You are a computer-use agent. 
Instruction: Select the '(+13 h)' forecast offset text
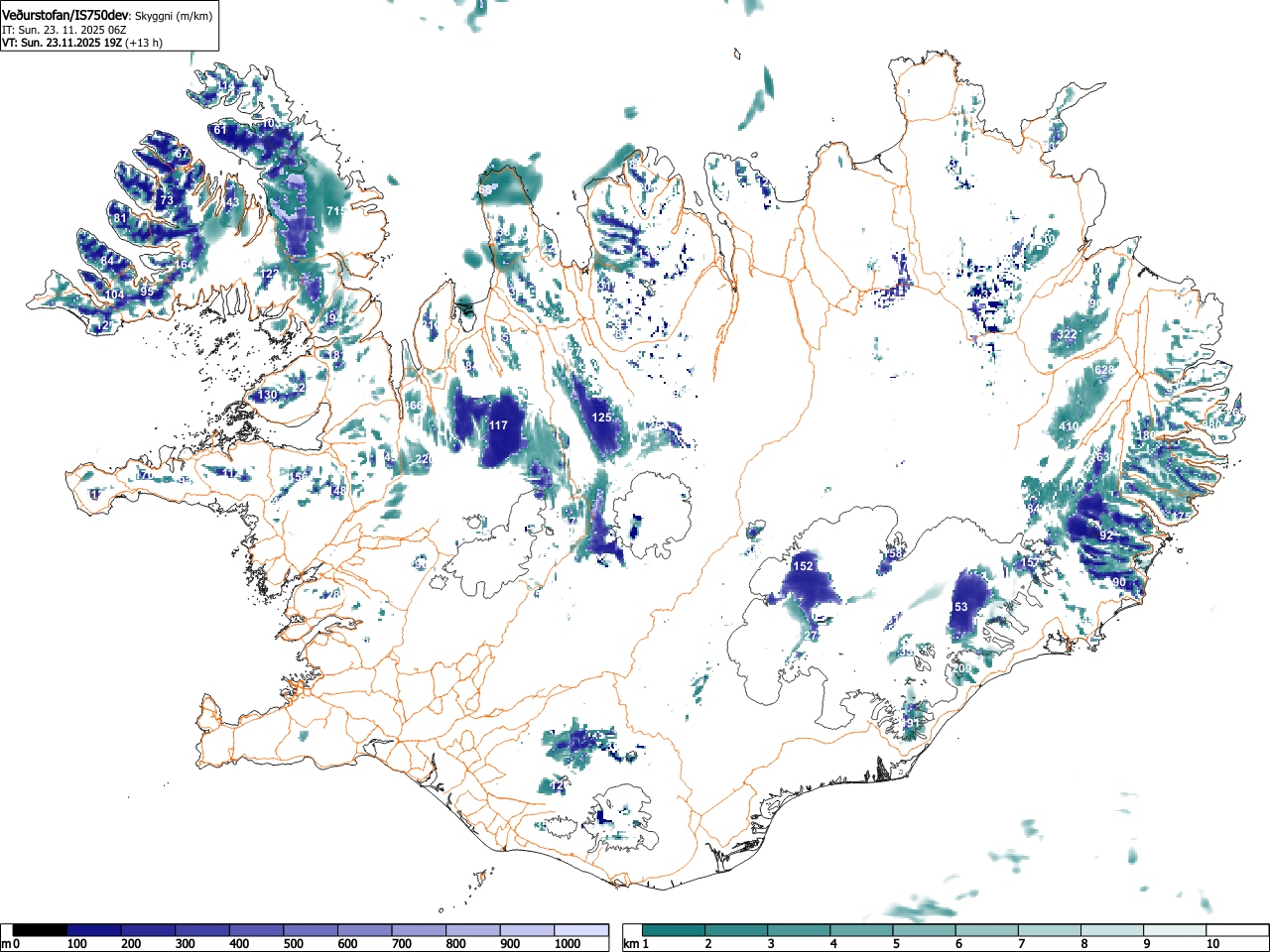144,43
